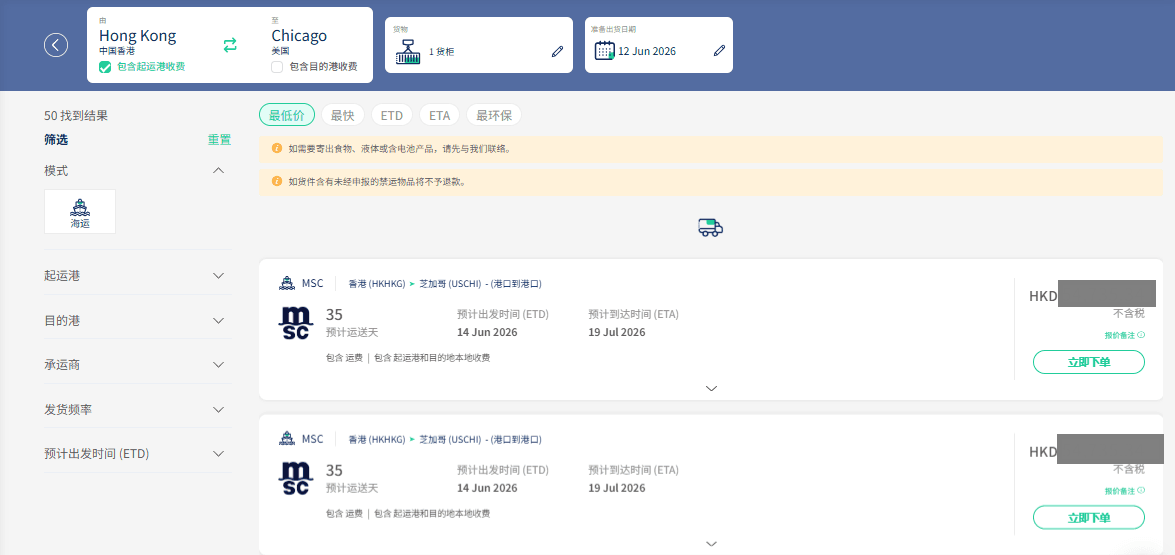Click the delivery truck icon above results
Viewport: 1175px width, 555px height.
point(710,227)
